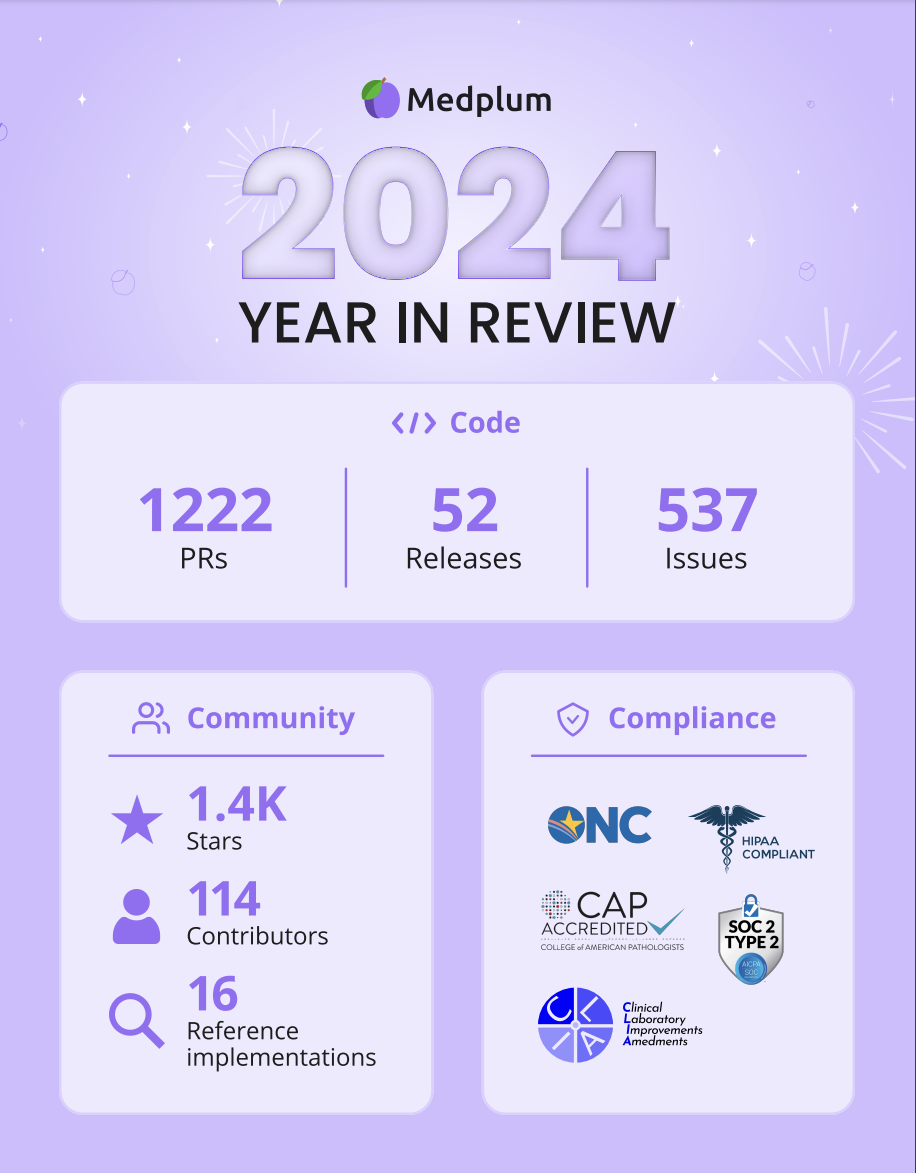Image resolution: width=916 pixels, height=1173 pixels.
Task: Click the Community people icon
Action: pos(150,717)
